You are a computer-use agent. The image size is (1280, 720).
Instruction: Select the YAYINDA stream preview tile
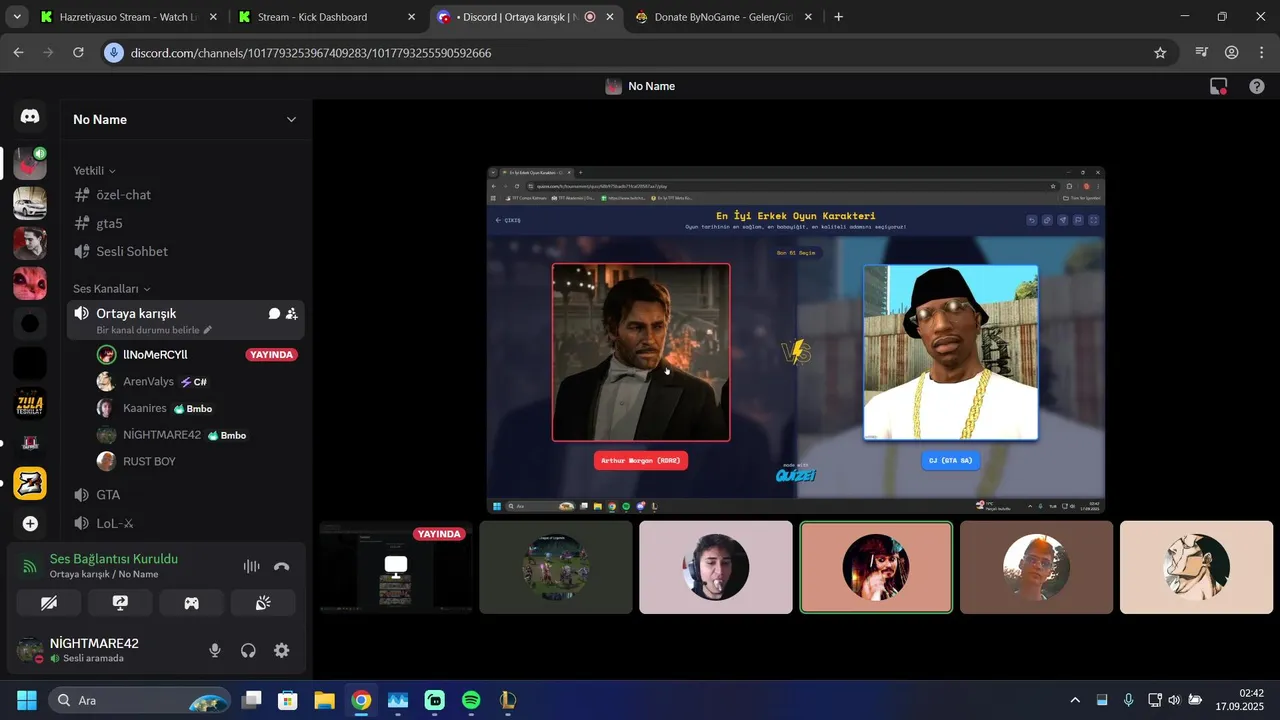pos(396,567)
